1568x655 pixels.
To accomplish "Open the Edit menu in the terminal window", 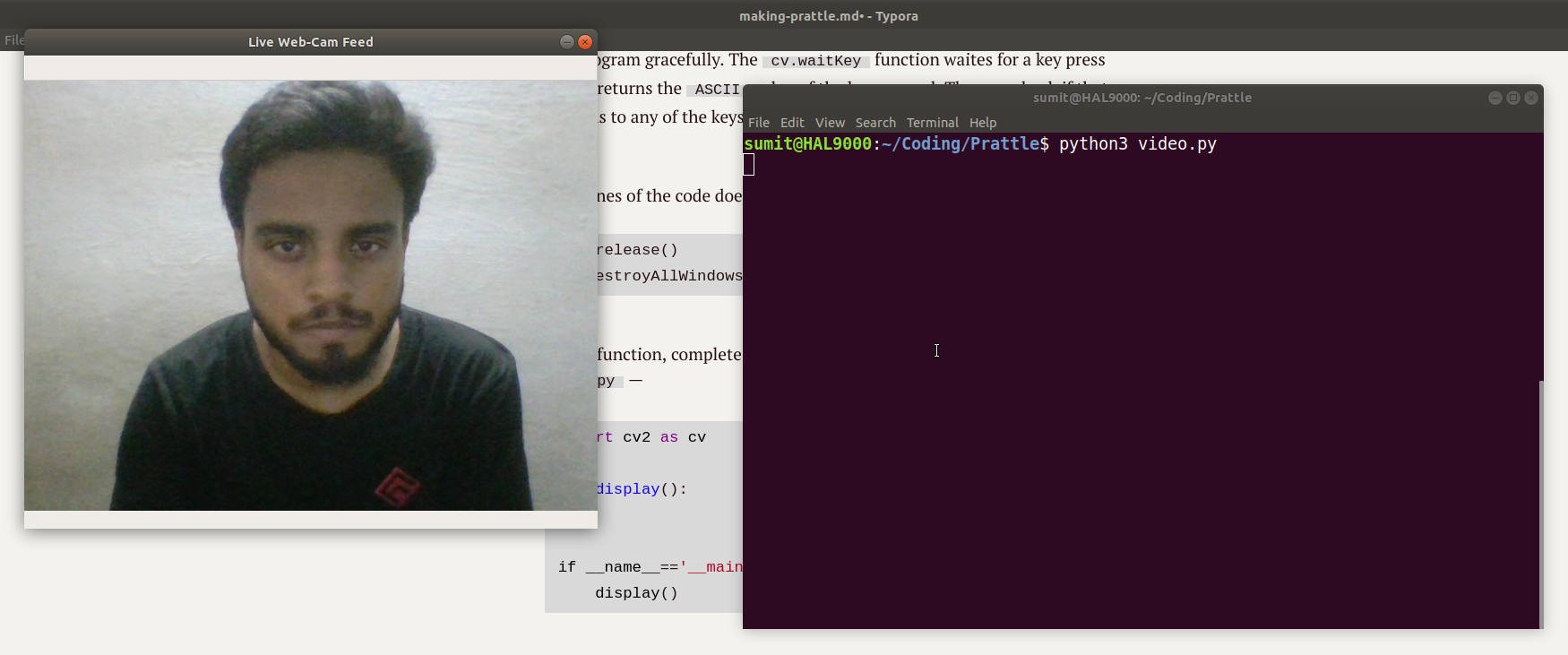I will (x=792, y=123).
